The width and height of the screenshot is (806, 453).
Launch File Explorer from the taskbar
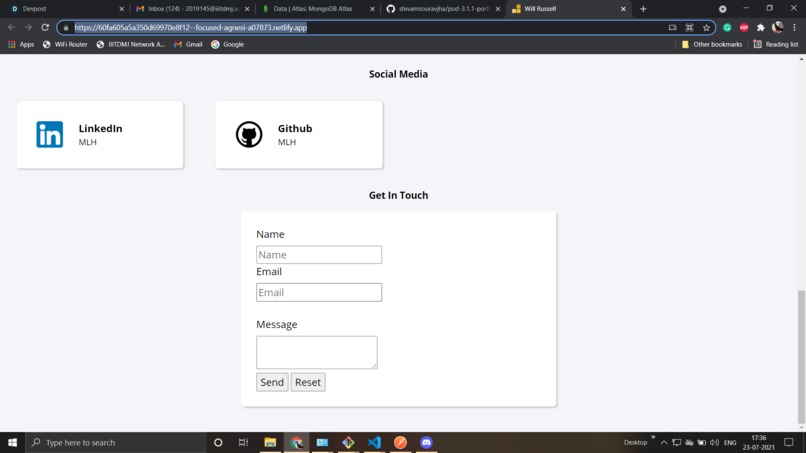(270, 442)
